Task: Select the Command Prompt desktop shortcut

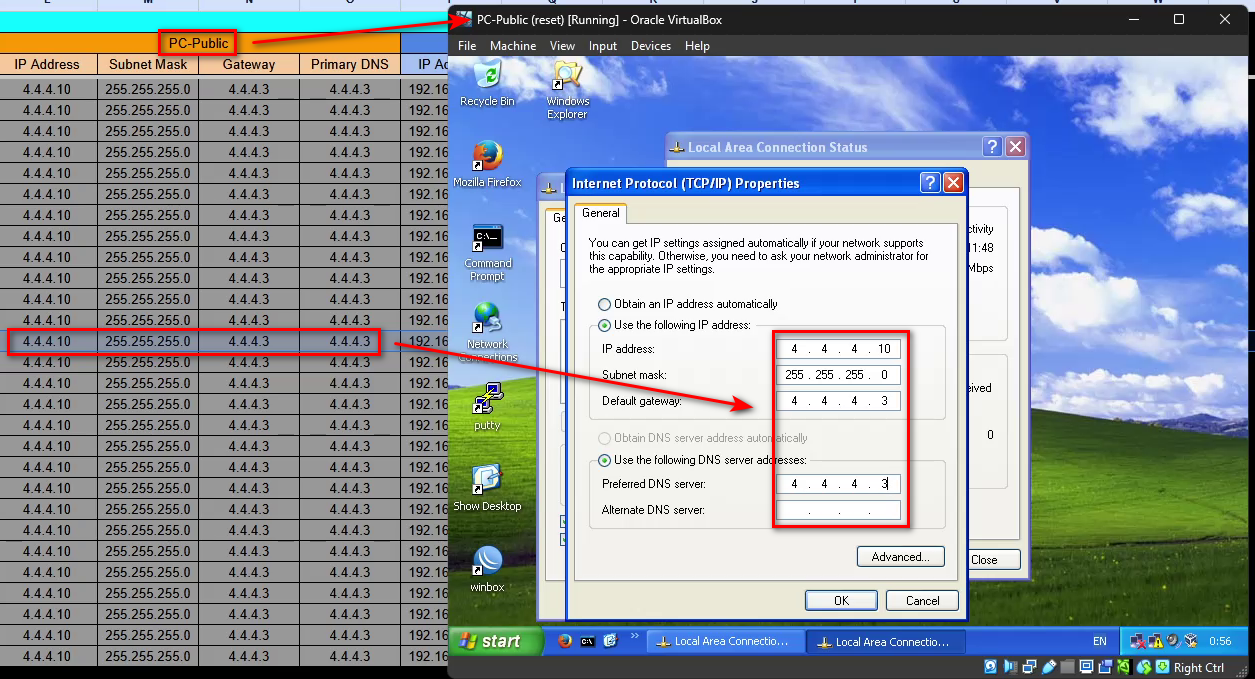Action: tap(487, 252)
